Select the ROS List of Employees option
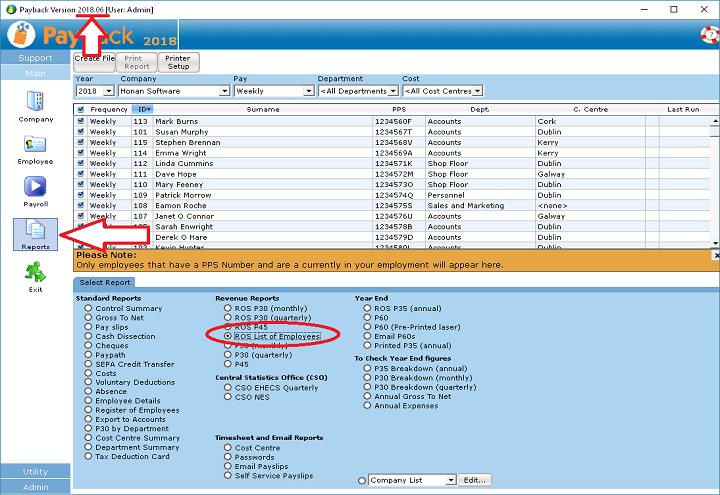The image size is (720, 495). click(228, 336)
